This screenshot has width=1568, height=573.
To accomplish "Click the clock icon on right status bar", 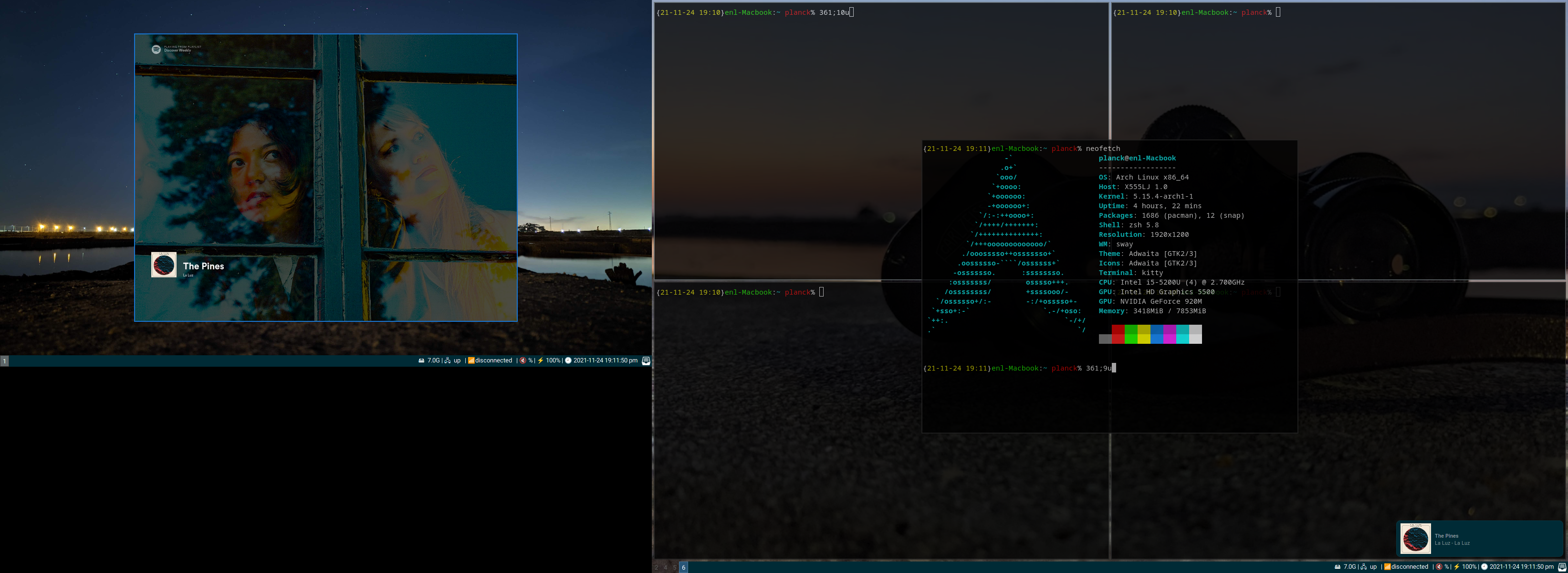I will coord(1484,567).
